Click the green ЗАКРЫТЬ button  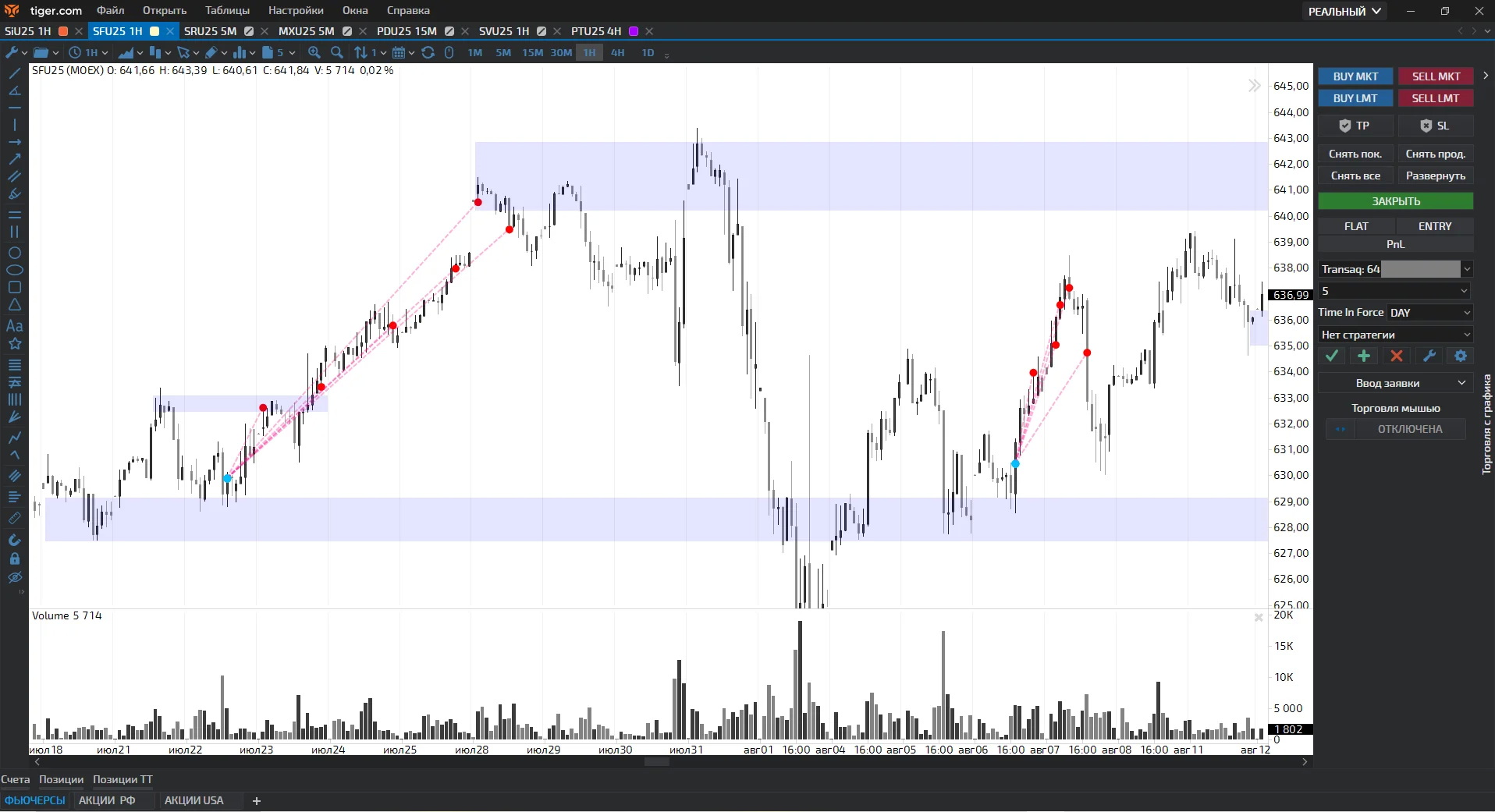(1396, 201)
